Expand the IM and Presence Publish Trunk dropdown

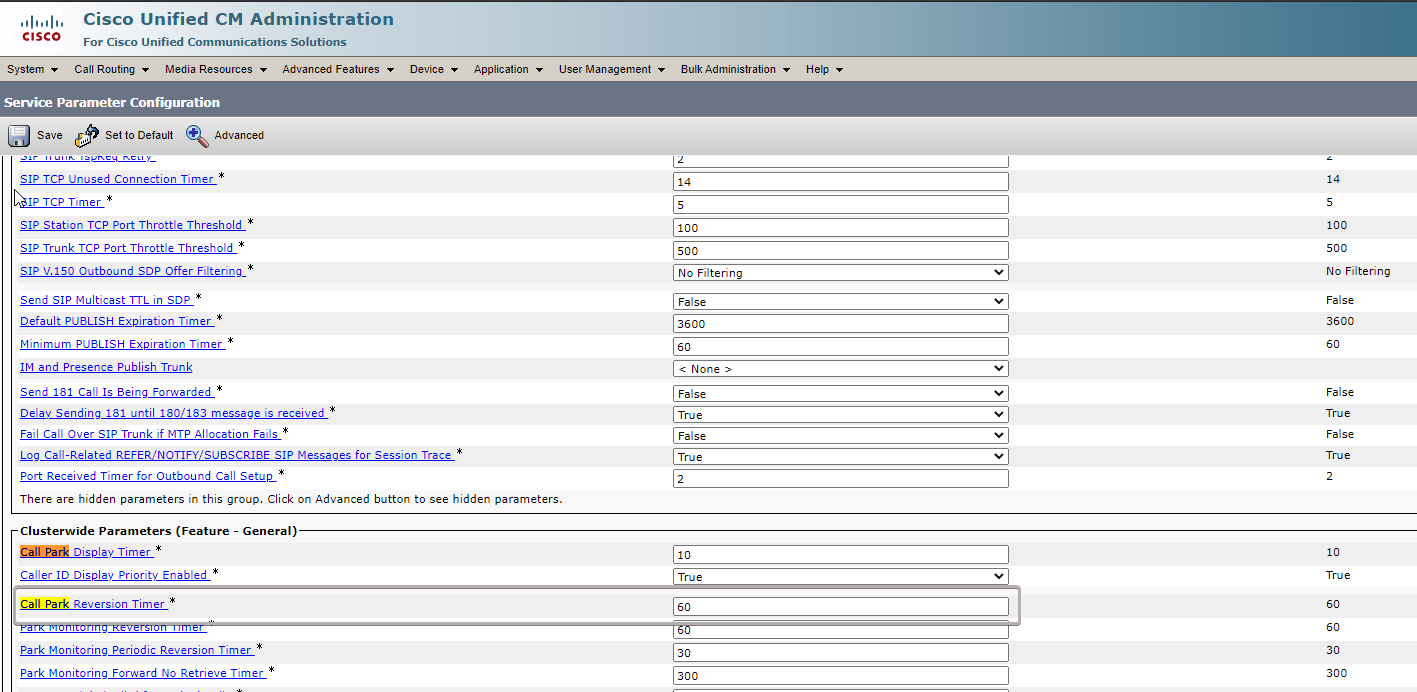tap(840, 369)
